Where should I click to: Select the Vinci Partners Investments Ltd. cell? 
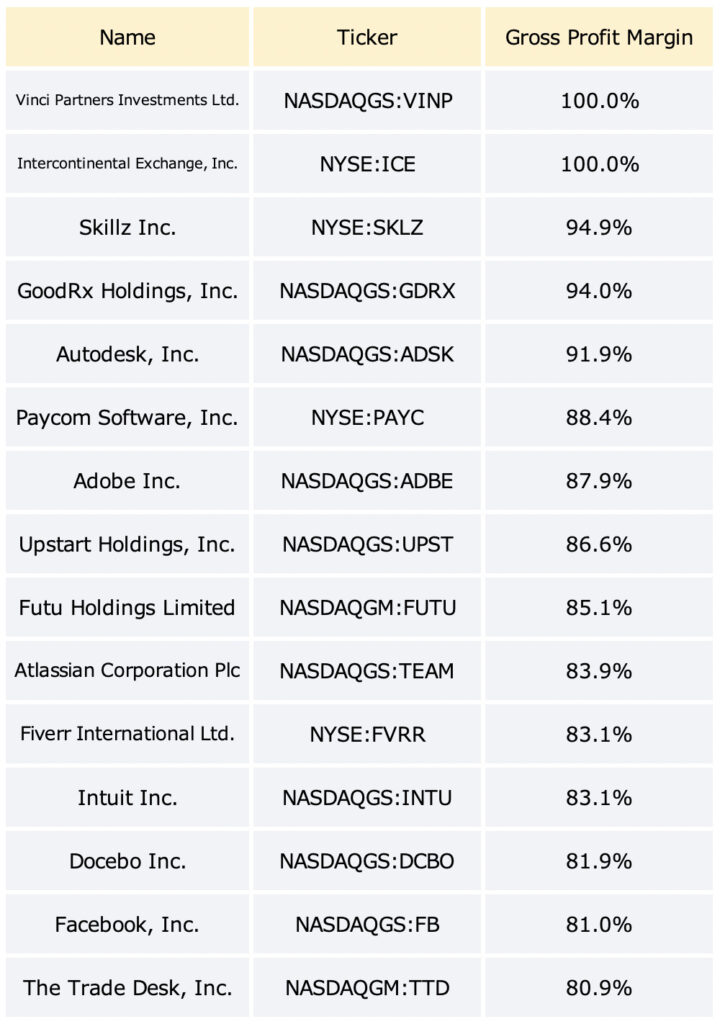point(127,100)
